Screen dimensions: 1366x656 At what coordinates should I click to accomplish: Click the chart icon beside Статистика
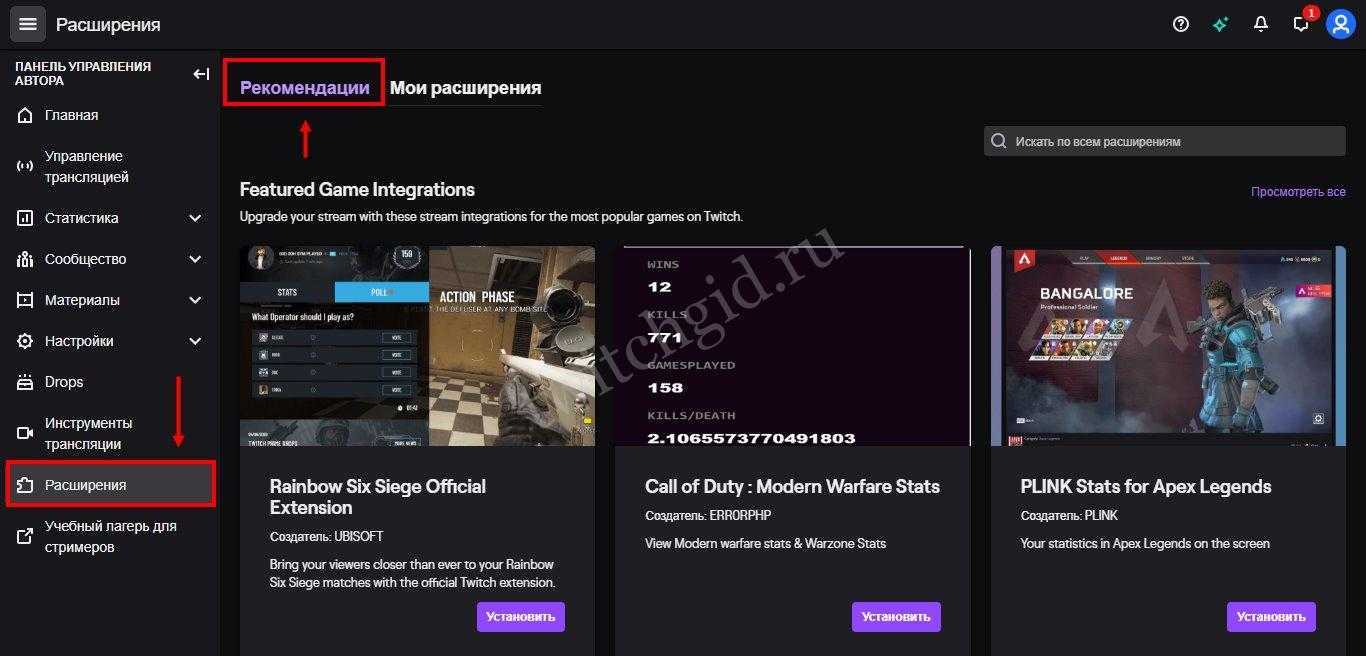point(26,218)
